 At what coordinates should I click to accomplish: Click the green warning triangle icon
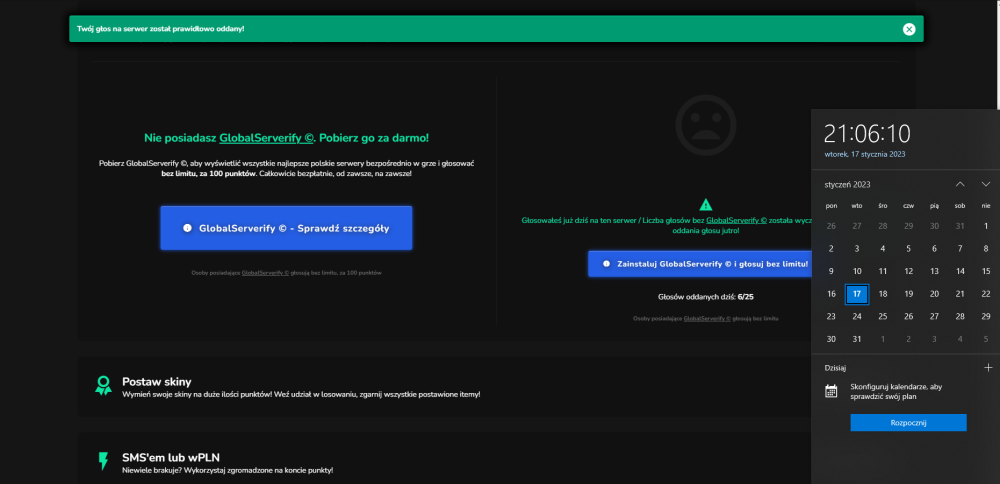pyautogui.click(x=705, y=205)
